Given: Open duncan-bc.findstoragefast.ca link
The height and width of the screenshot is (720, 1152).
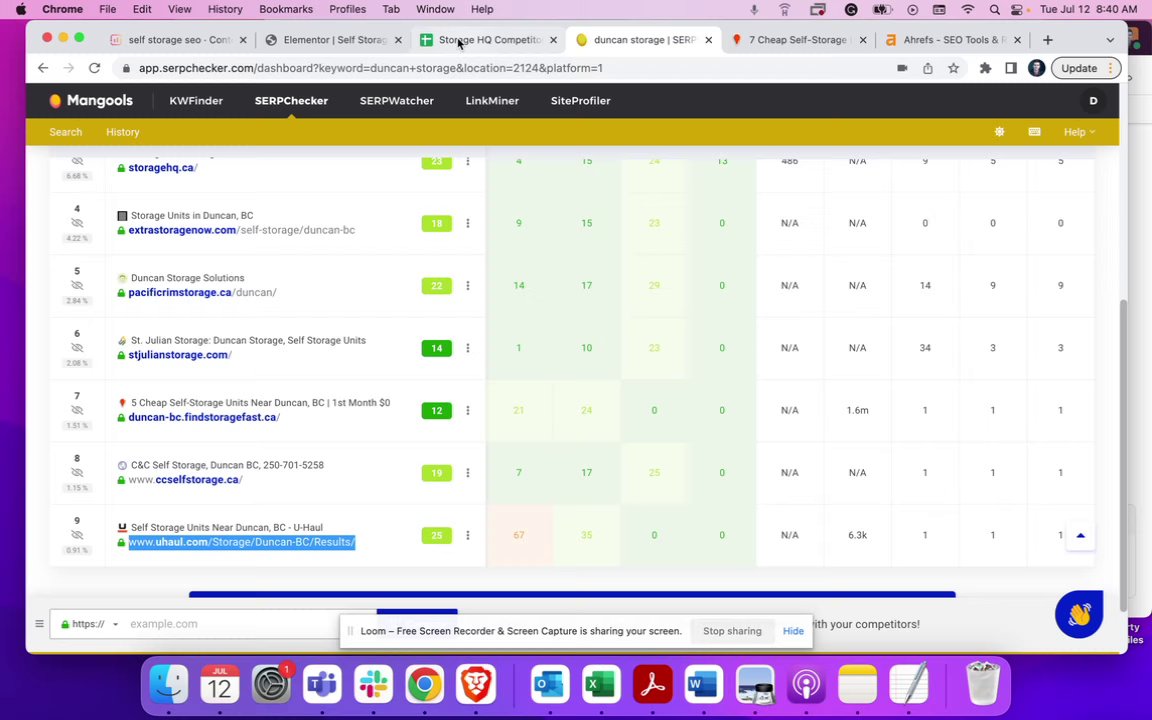Looking at the screenshot, I should coord(204,417).
